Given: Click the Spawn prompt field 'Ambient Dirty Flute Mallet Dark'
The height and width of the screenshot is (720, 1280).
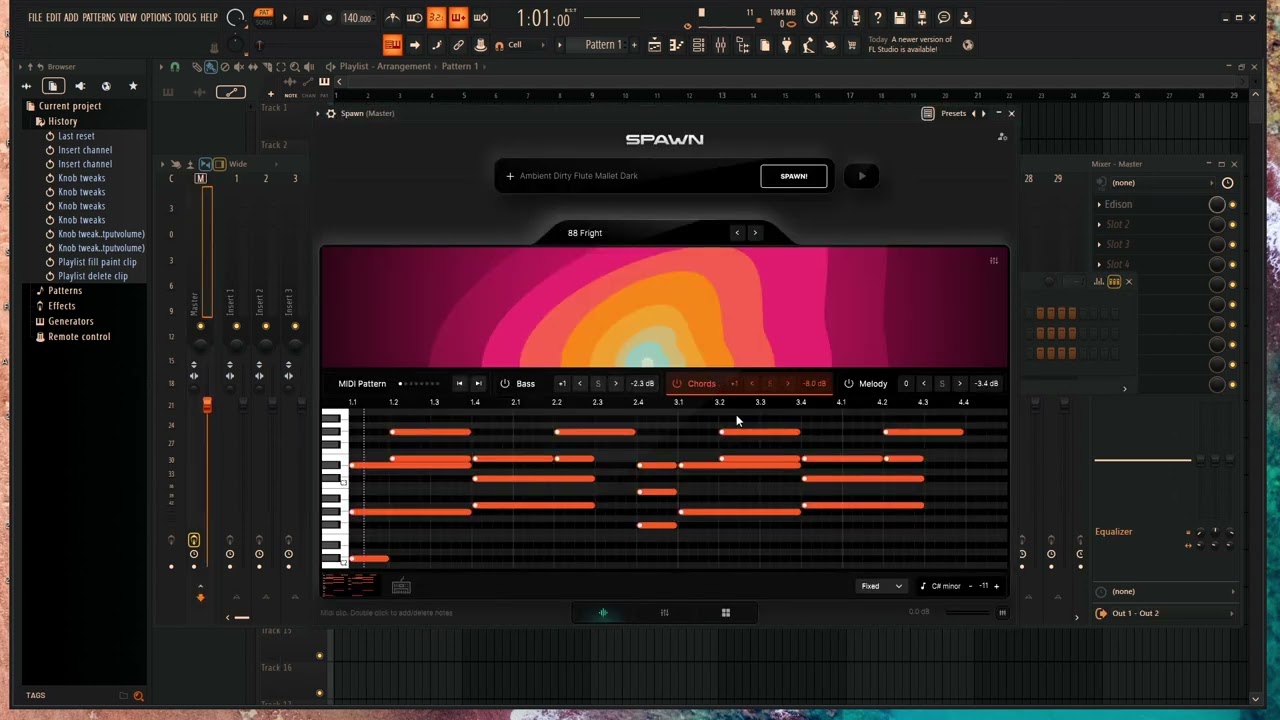Looking at the screenshot, I should (630, 176).
